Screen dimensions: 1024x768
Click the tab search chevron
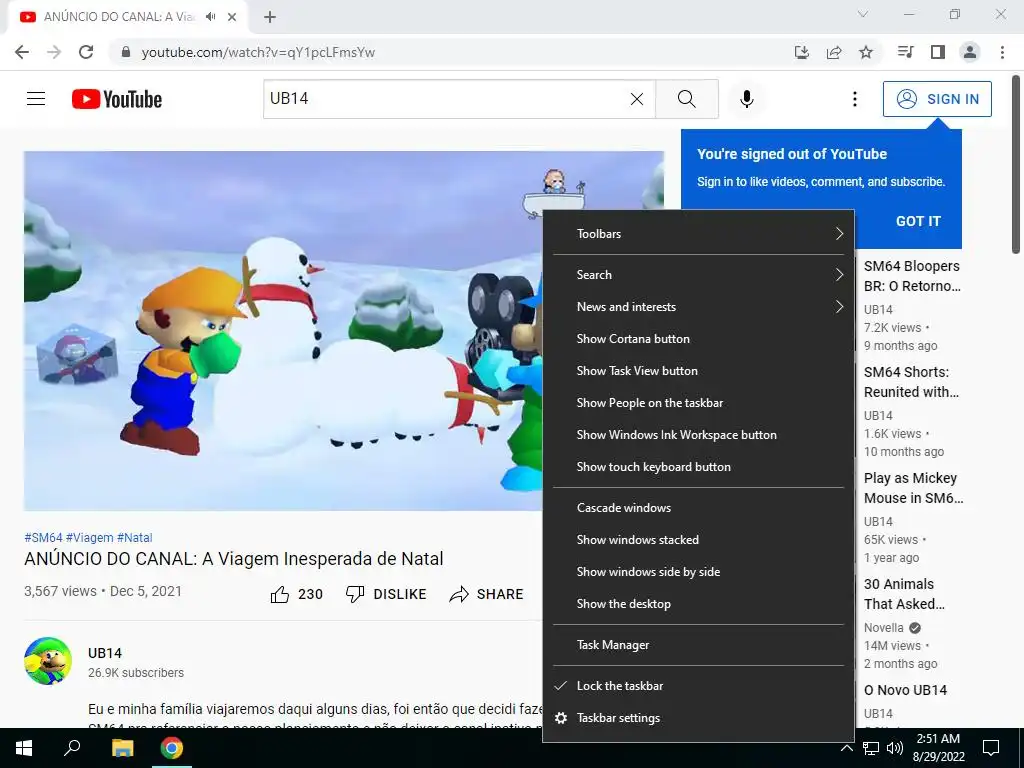[863, 14]
